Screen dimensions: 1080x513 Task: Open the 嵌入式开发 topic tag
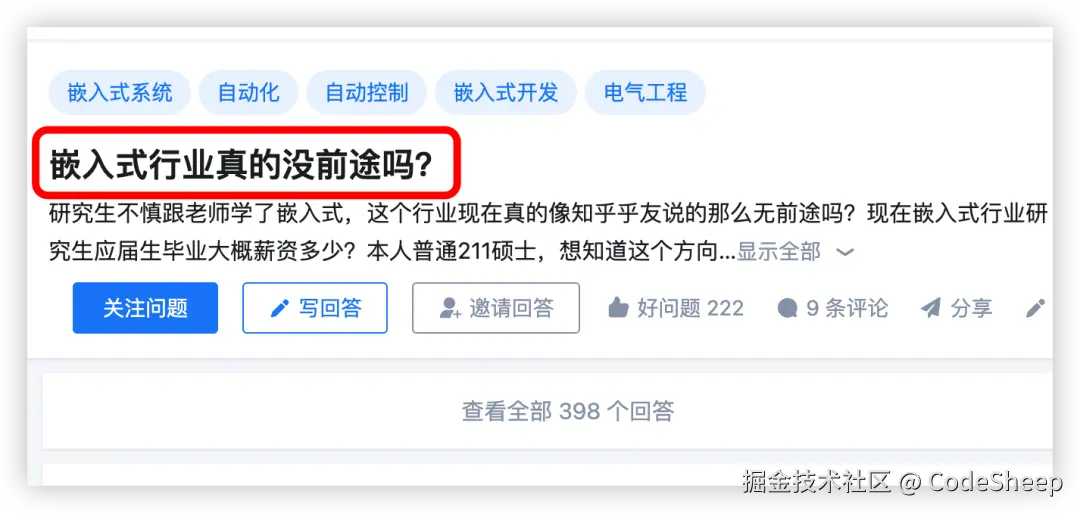coord(506,92)
